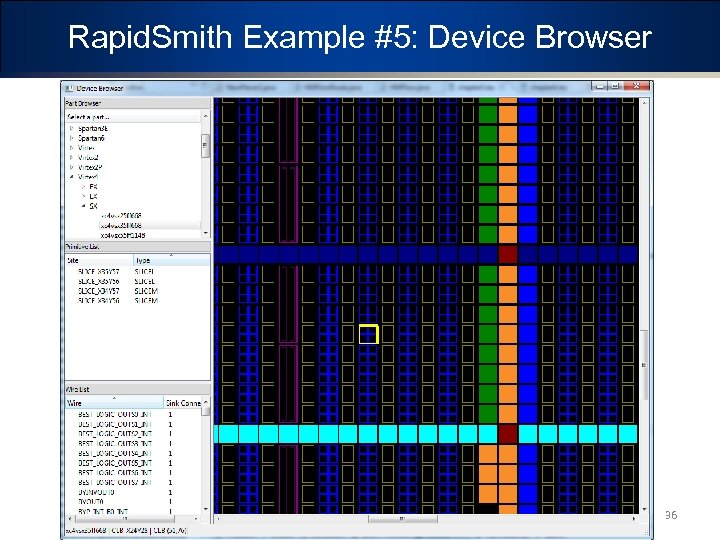720x540 pixels.
Task: Select the BEST_LOGIC_OUTS7_INT wire
Action: [115, 482]
